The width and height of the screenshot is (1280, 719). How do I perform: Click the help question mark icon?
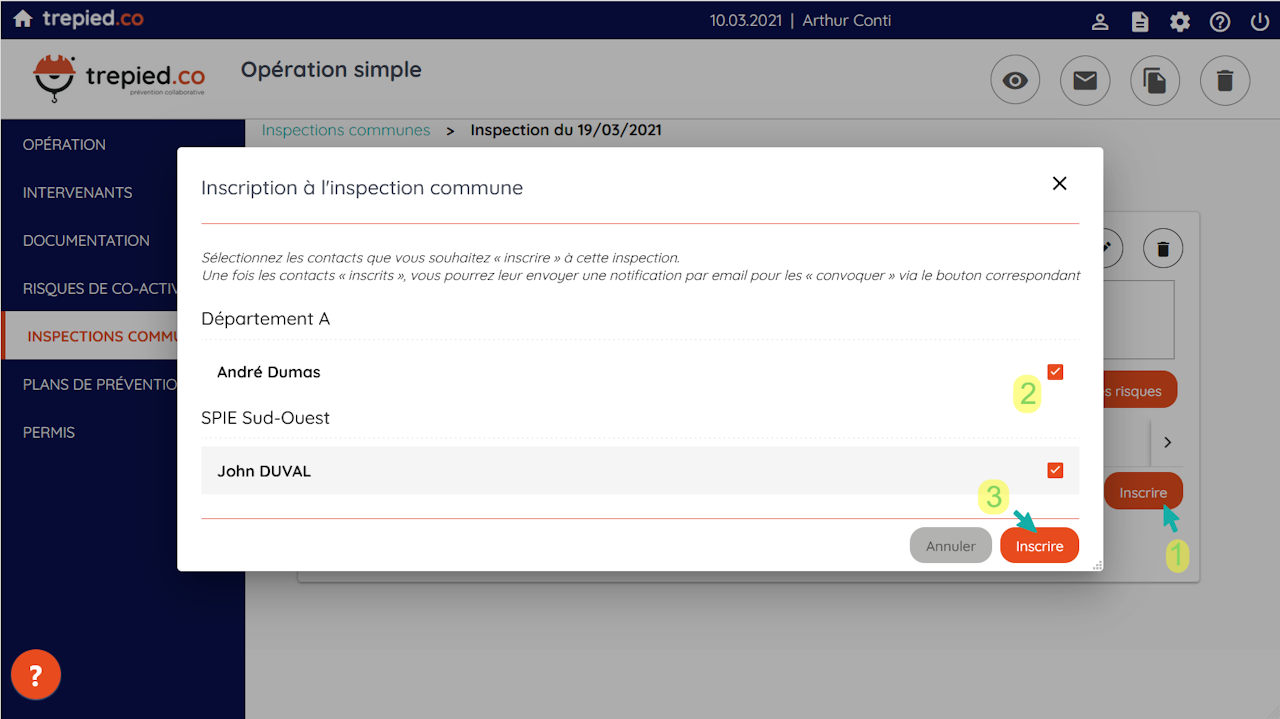[1220, 21]
